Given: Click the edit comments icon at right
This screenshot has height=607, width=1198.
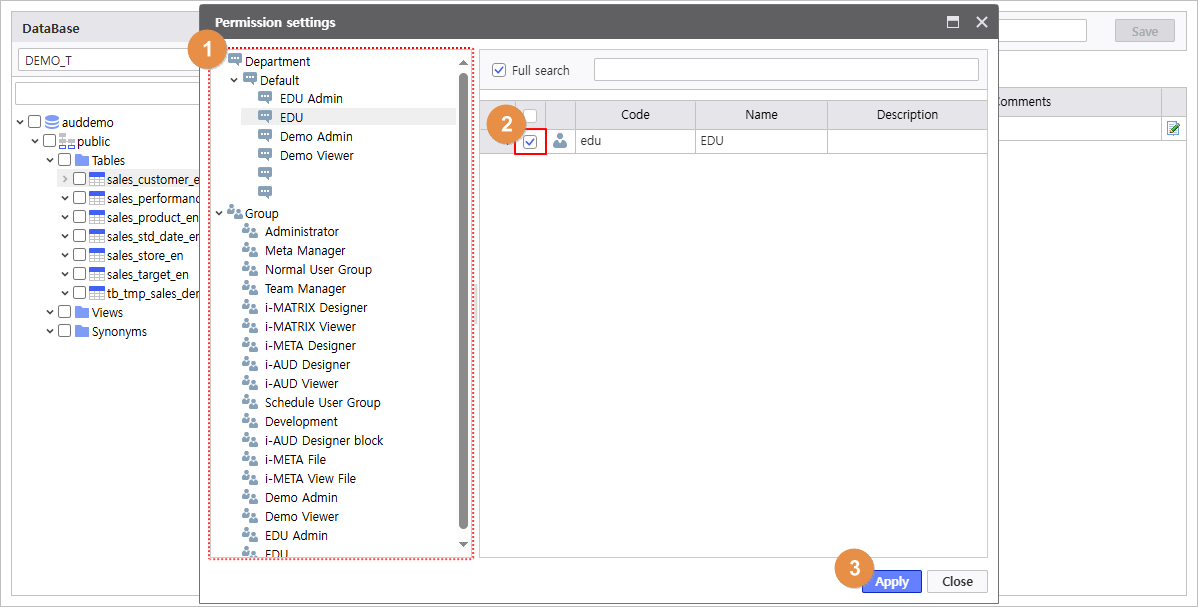Looking at the screenshot, I should [1173, 129].
